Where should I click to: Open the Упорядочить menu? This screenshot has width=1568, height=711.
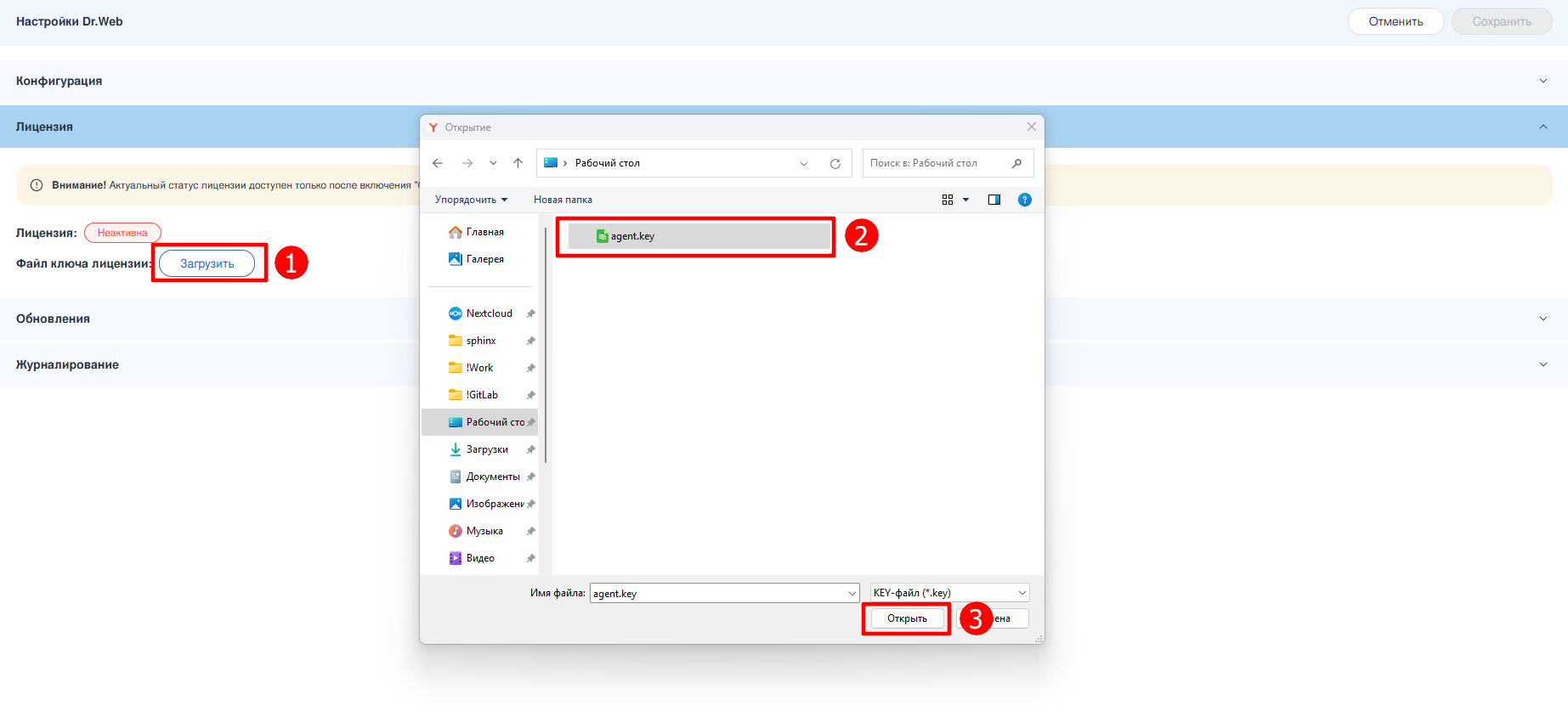coord(471,200)
